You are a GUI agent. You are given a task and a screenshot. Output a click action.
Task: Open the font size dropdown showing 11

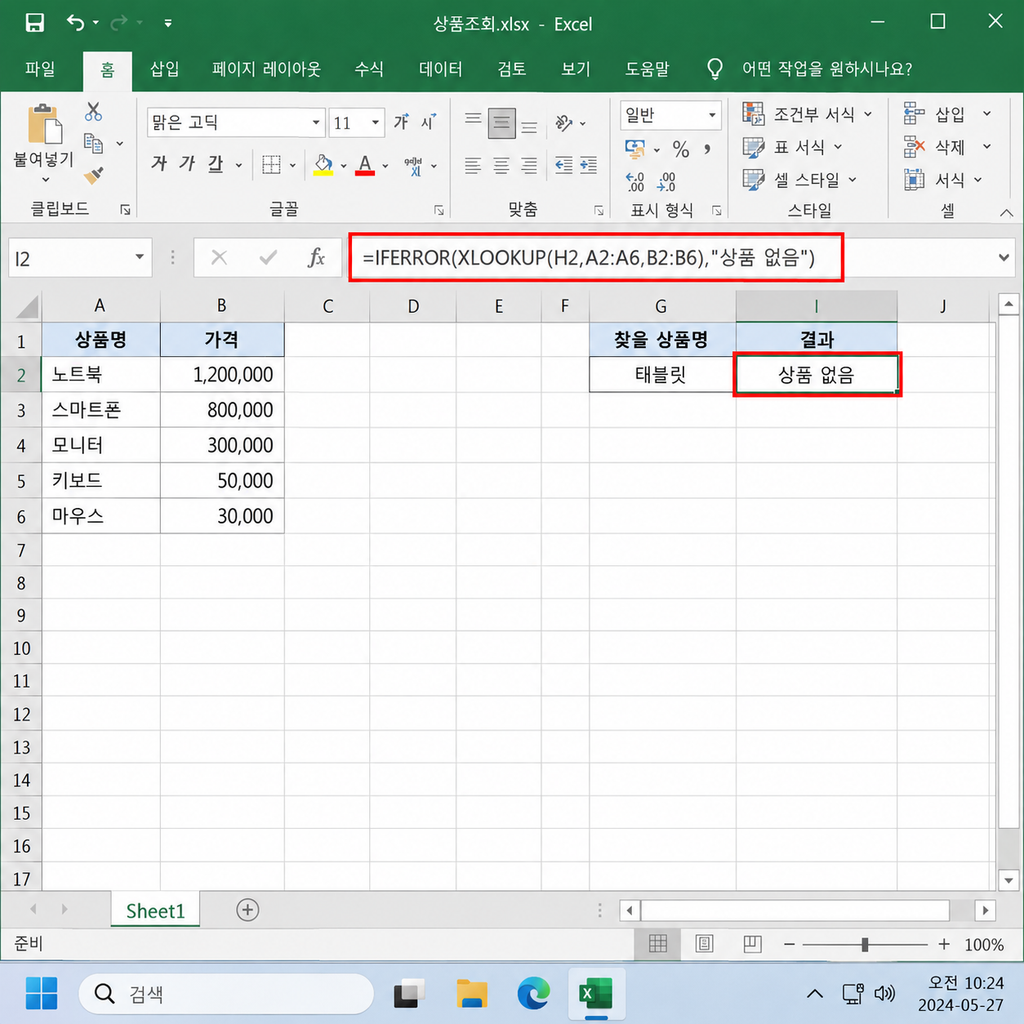tap(376, 122)
